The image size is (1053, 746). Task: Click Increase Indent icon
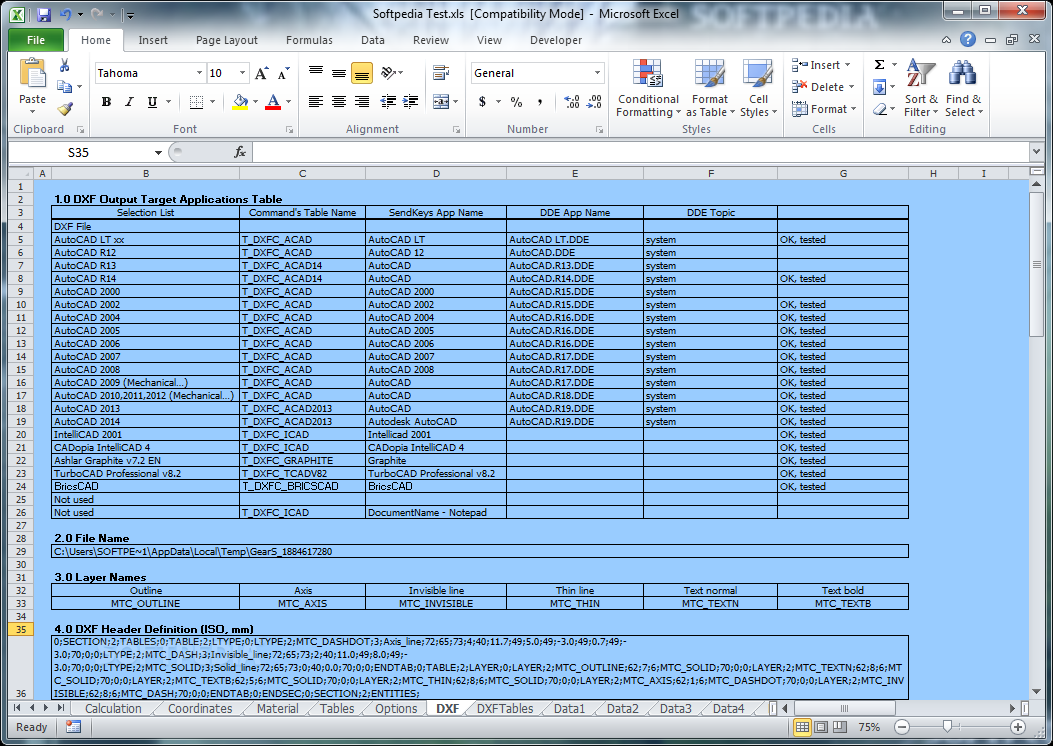click(x=410, y=101)
